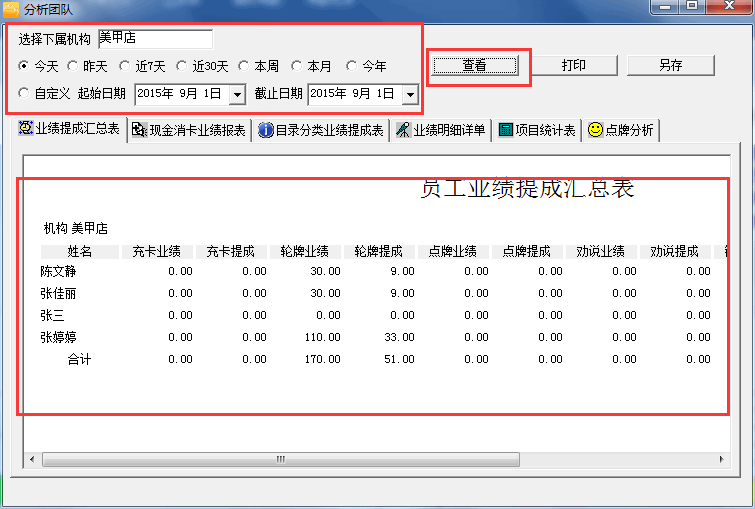Click the 轮牌提成 column header
Viewport: 755px width, 509px height.
tap(379, 251)
